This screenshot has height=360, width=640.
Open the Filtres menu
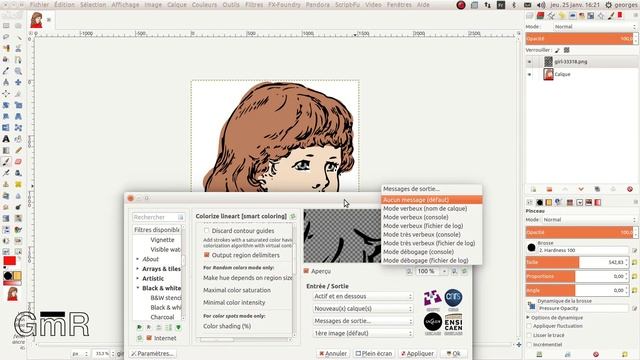click(254, 5)
